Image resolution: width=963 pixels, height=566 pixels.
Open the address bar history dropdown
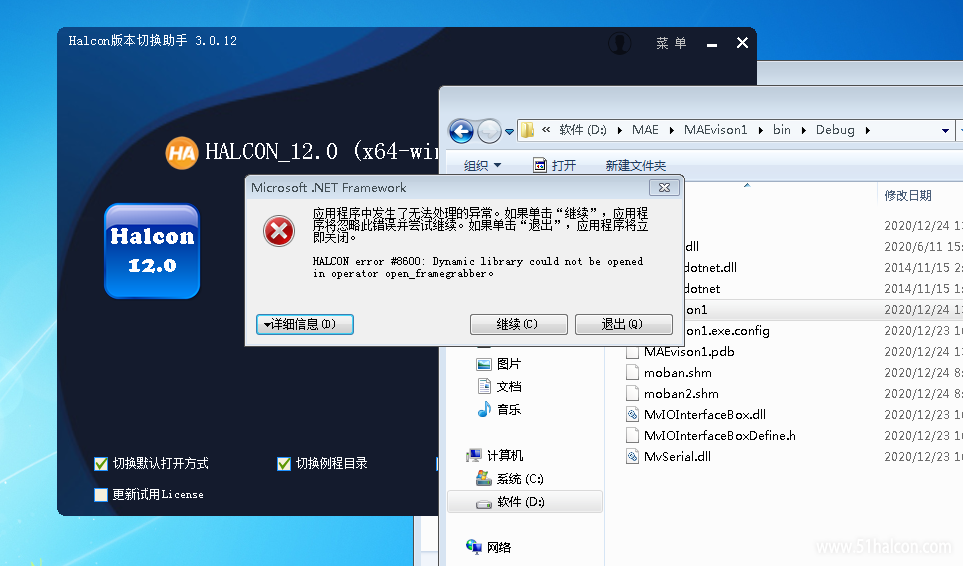945,131
